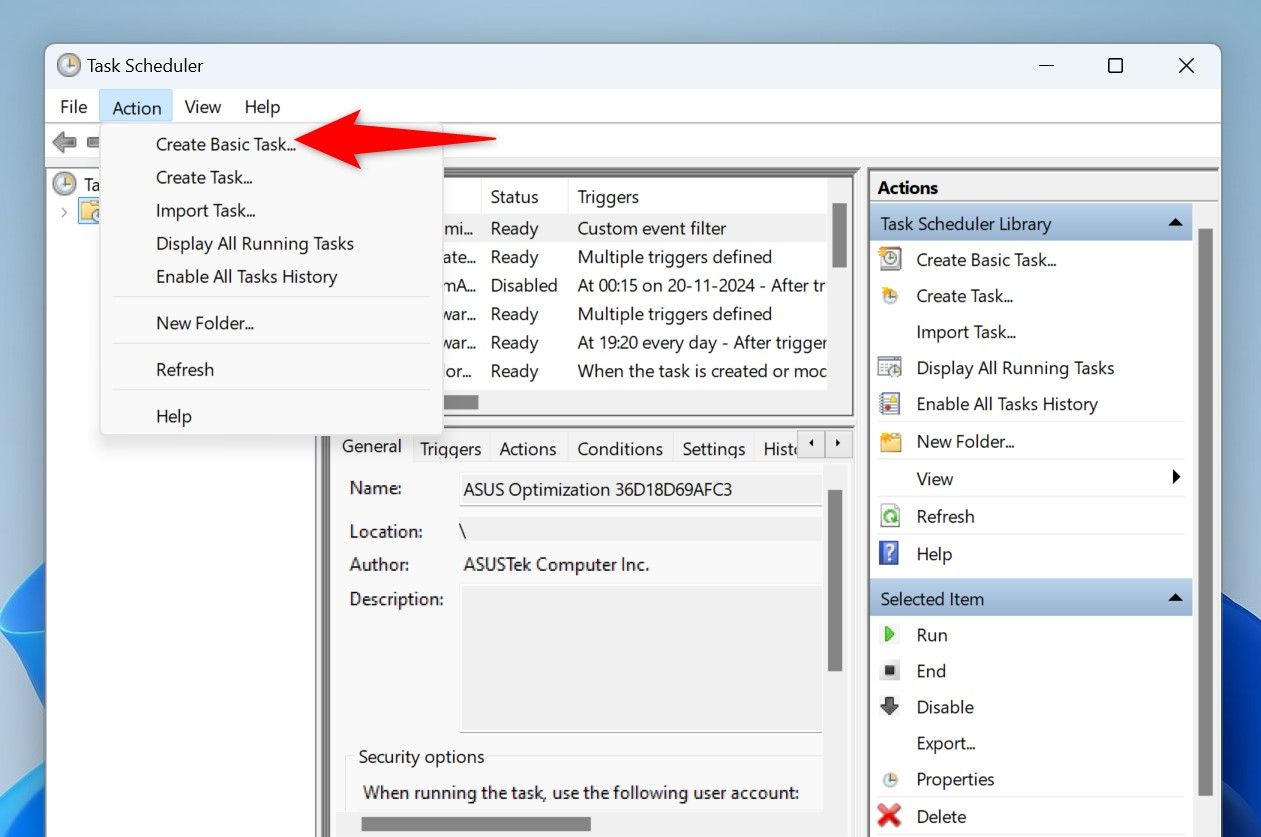Open the File menu

[x=73, y=107]
